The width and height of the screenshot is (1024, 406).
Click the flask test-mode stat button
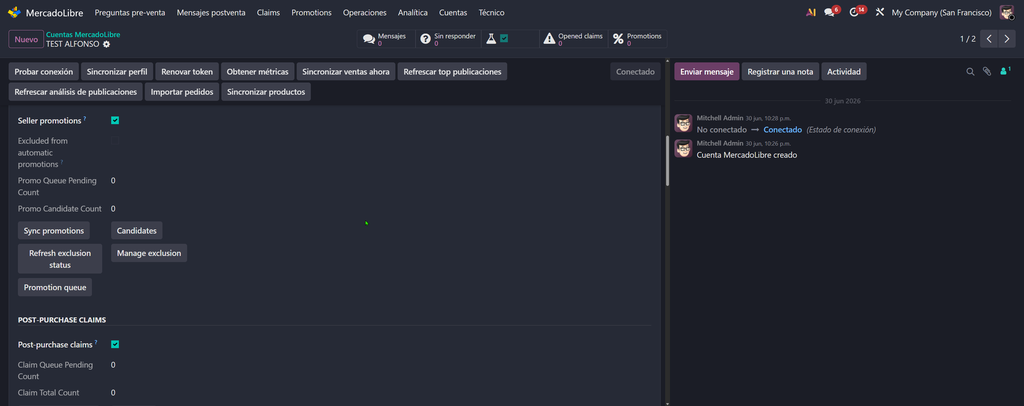click(511, 39)
